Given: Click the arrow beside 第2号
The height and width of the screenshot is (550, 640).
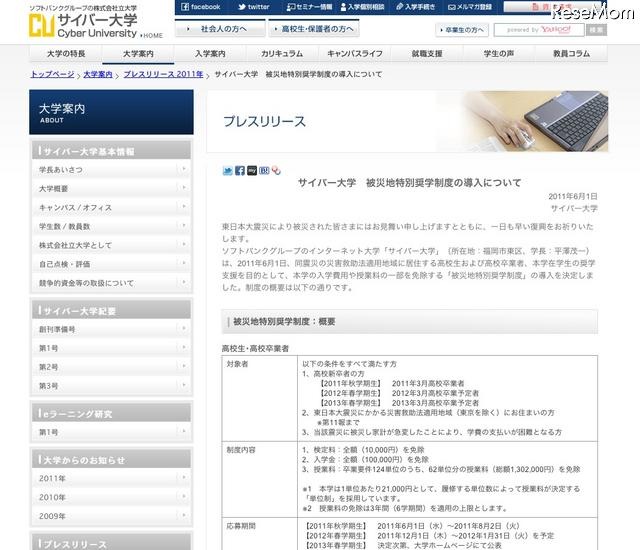Looking at the screenshot, I should point(184,366).
